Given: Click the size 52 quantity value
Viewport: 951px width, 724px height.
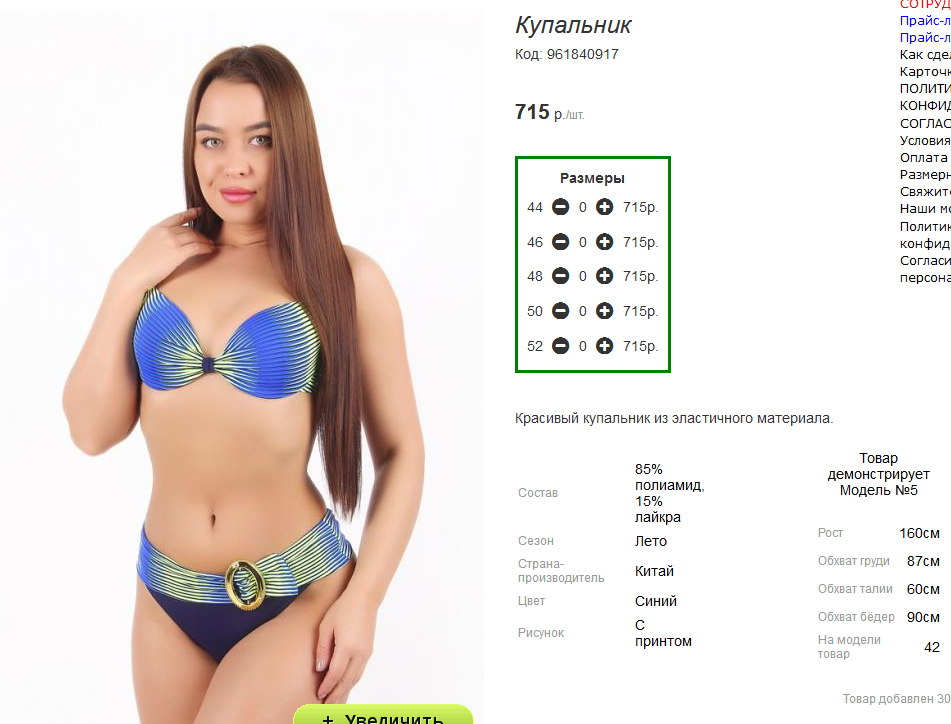Looking at the screenshot, I should click(x=583, y=346).
